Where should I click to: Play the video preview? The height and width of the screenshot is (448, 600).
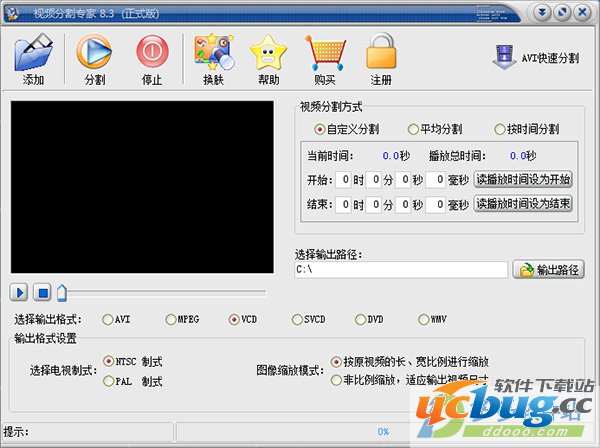click(19, 293)
